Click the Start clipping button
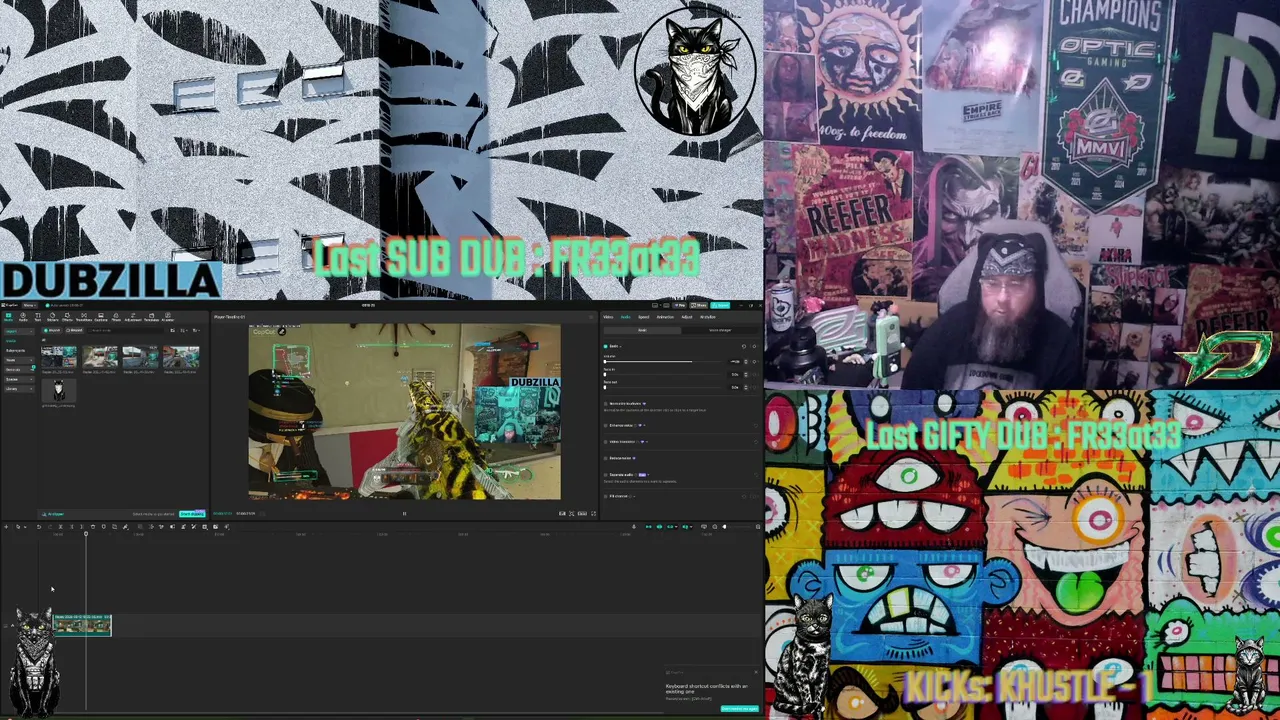The height and width of the screenshot is (720, 1280). coord(191,514)
